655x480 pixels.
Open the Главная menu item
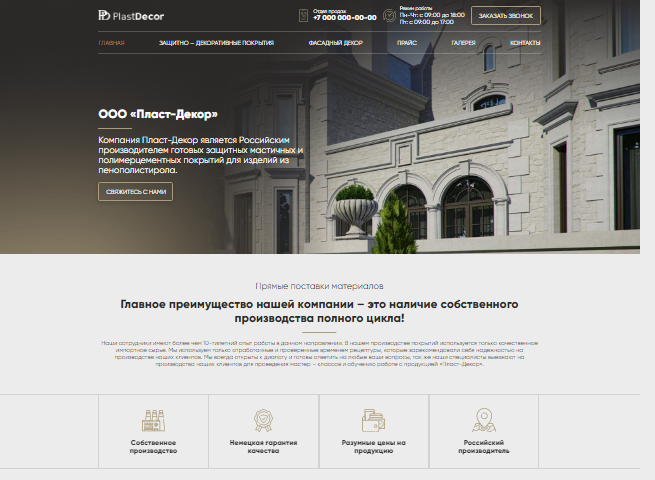pos(112,43)
